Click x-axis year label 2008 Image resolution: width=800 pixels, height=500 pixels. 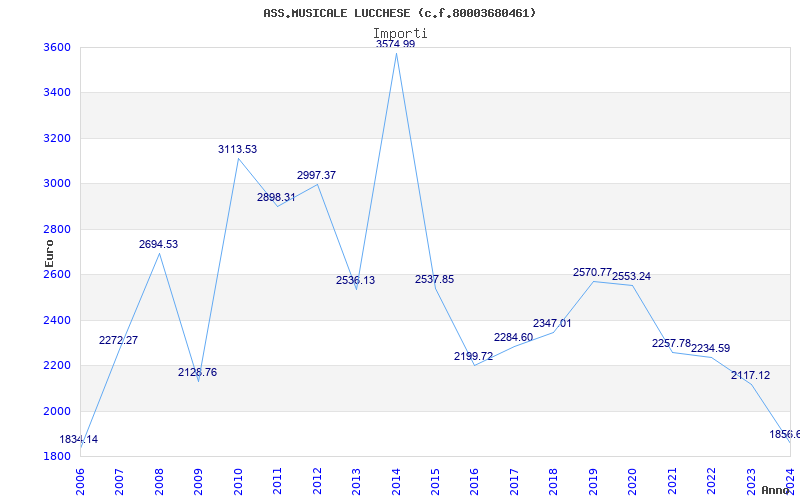[159, 481]
